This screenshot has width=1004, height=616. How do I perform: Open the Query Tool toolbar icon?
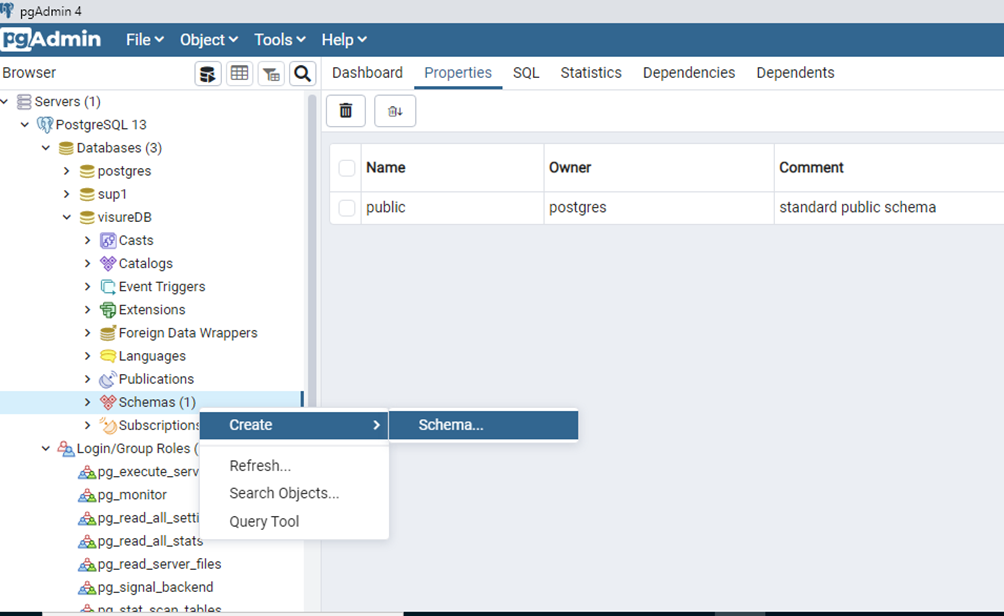click(208, 74)
